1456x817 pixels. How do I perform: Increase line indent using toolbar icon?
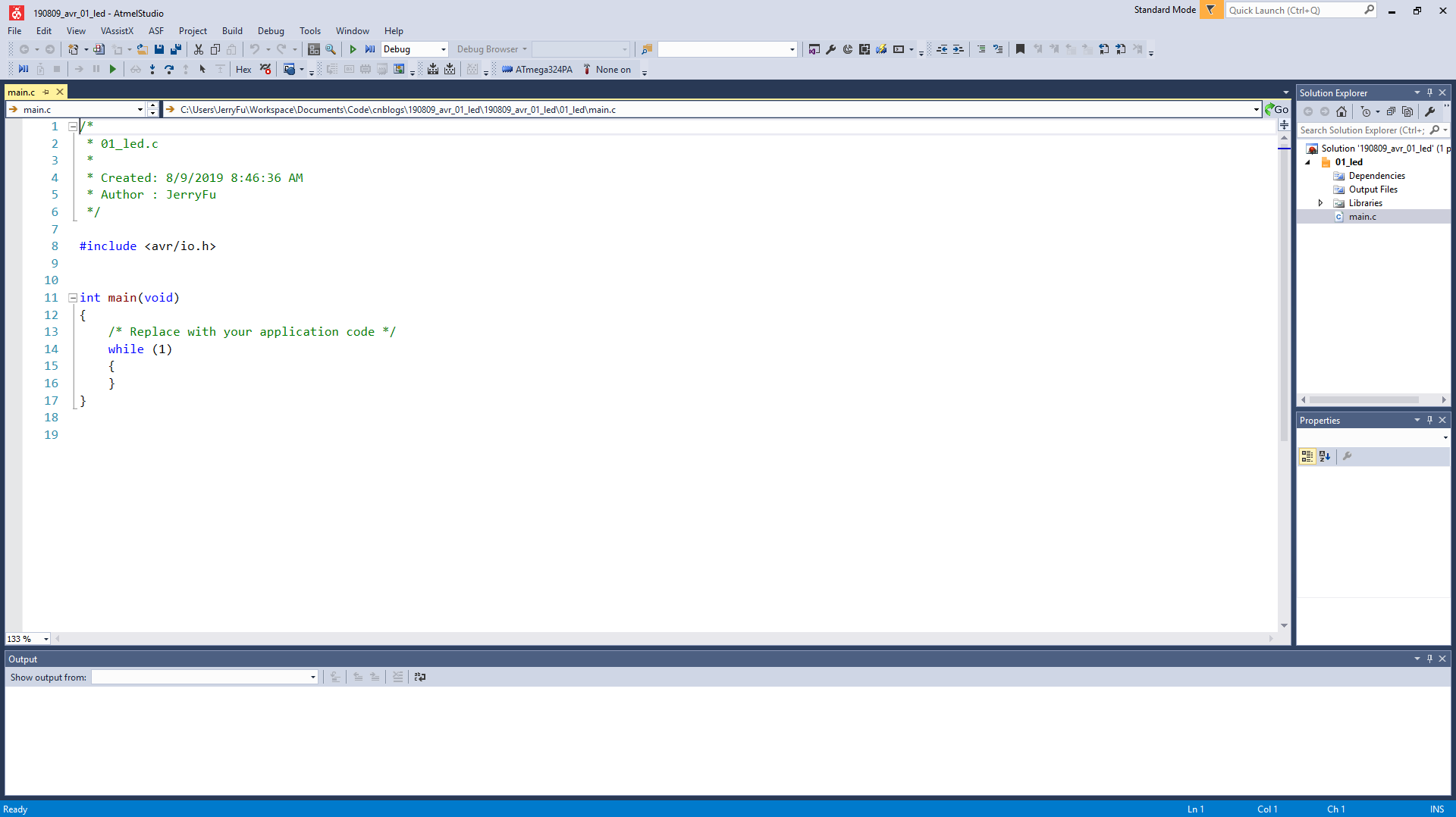coord(959,49)
